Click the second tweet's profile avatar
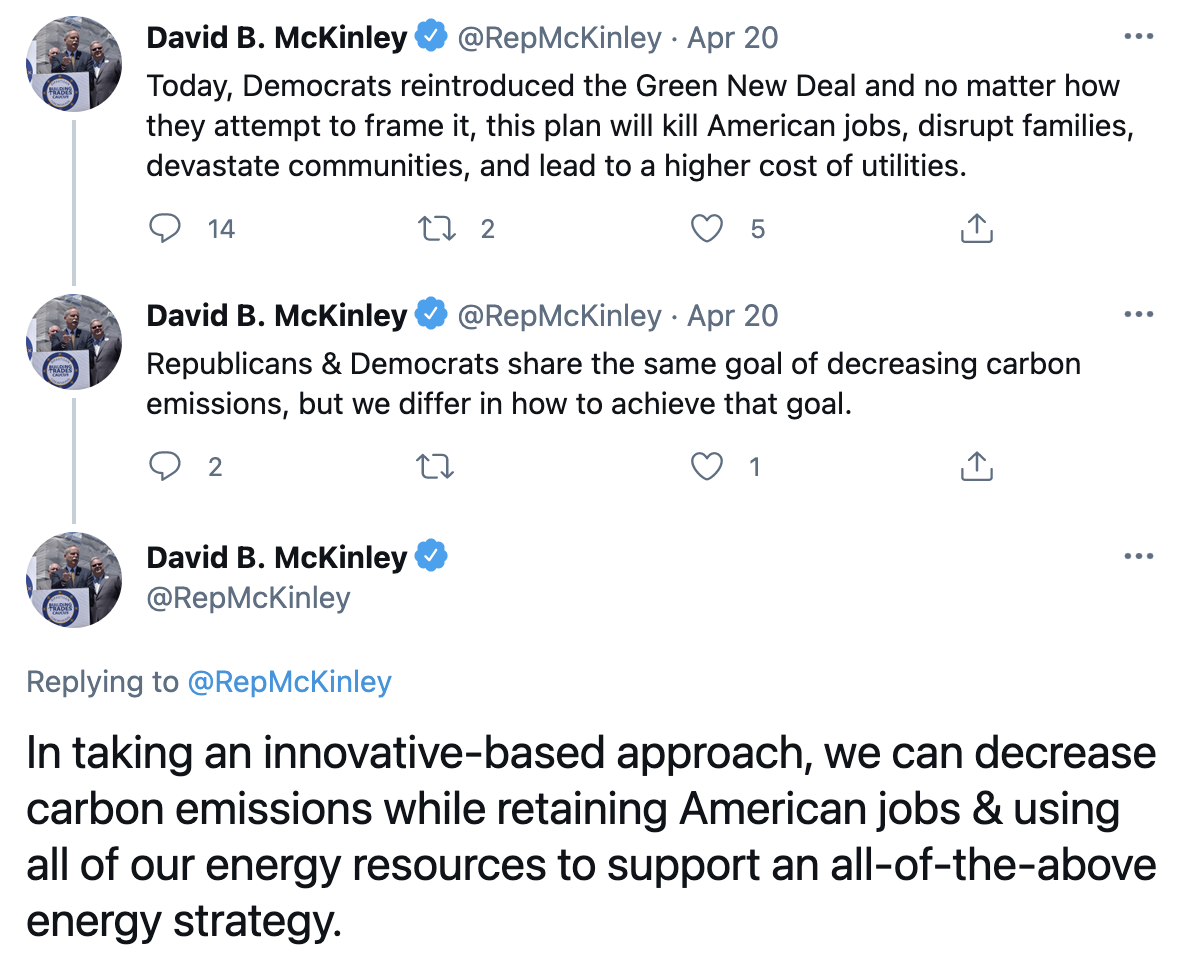1182x976 pixels. tap(73, 341)
